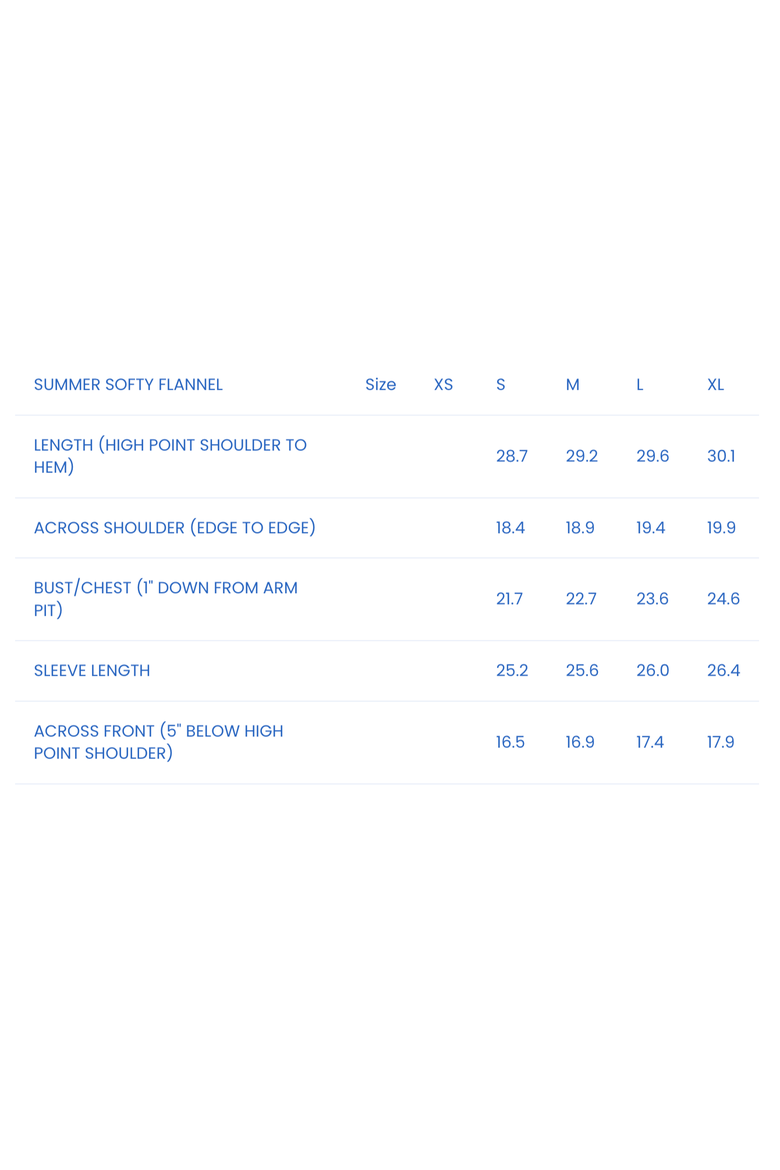Viewport: 780px width, 1170px height.
Task: Click the 23.6 bust value for L
Action: point(652,598)
